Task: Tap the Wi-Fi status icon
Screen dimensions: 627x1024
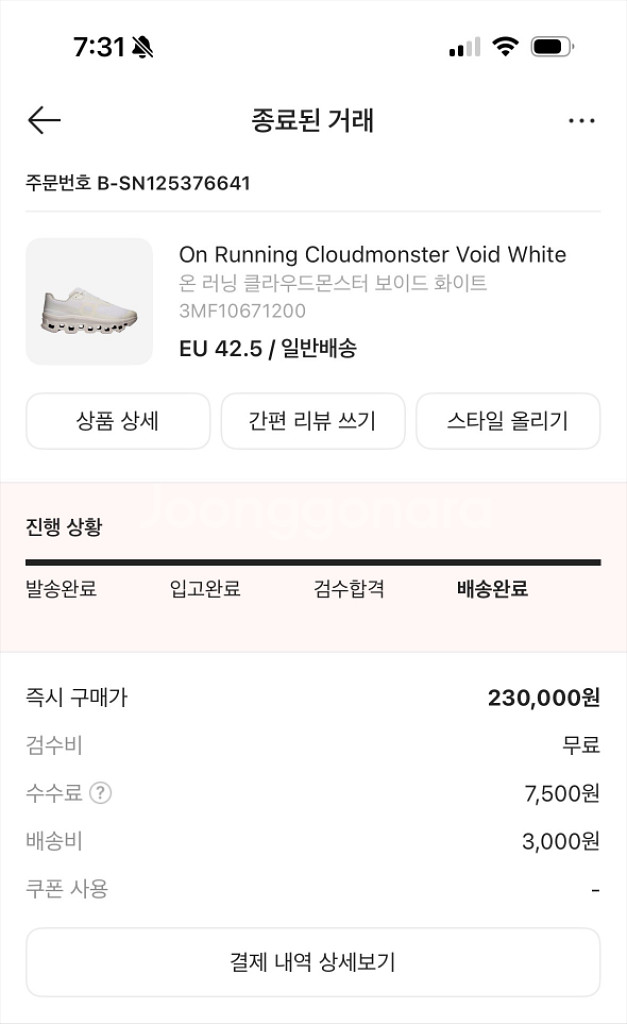Action: point(506,47)
